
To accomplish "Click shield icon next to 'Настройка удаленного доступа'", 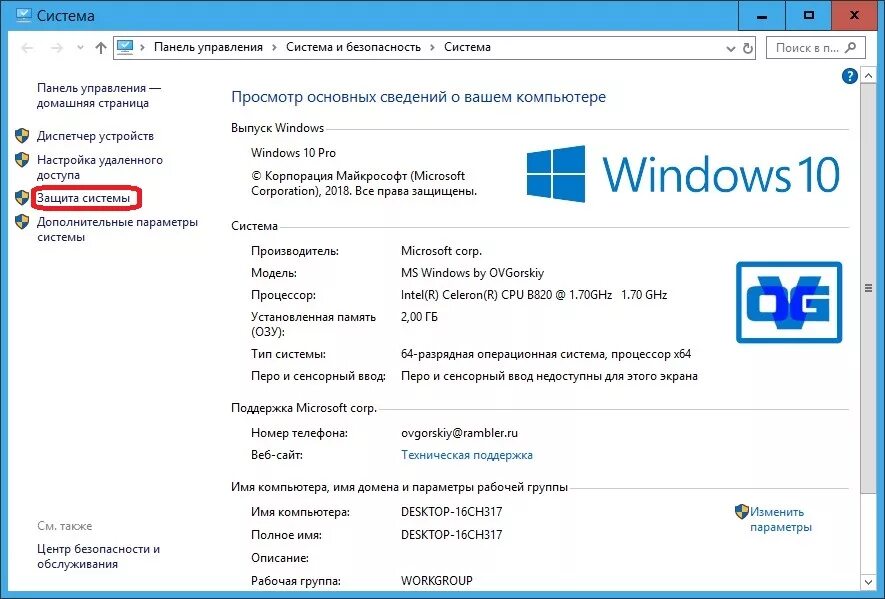I will [21, 160].
